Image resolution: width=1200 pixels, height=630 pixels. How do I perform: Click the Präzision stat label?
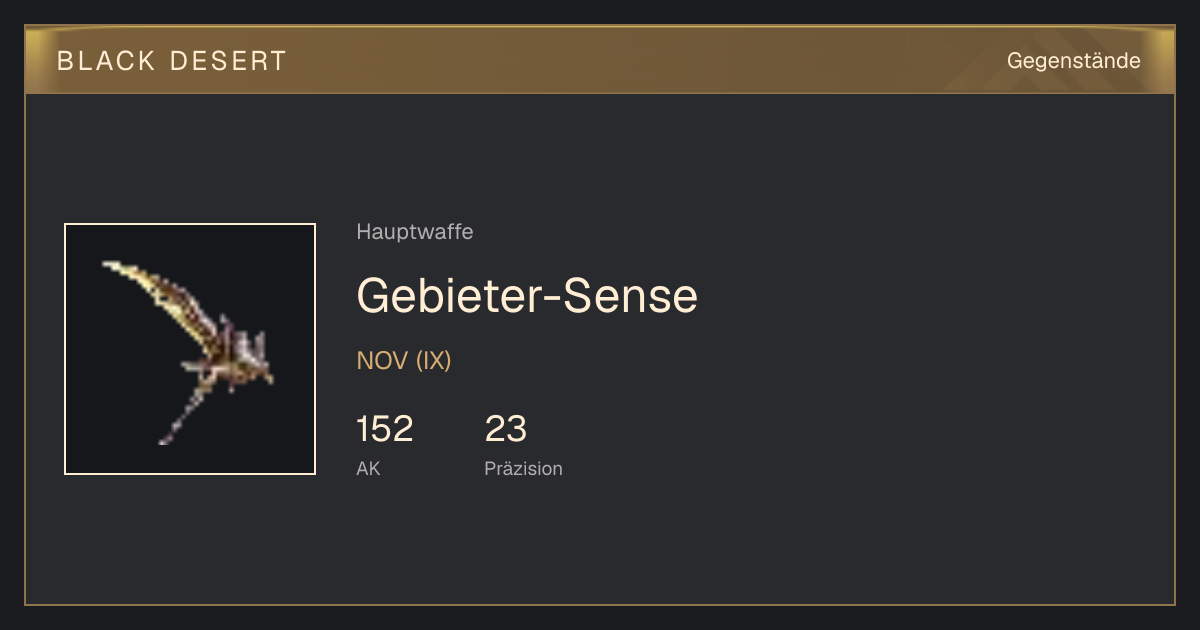click(524, 468)
